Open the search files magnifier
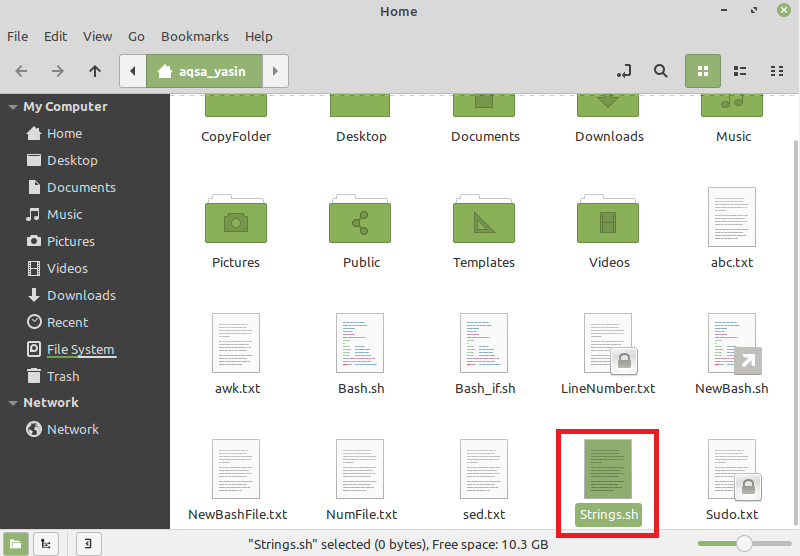This screenshot has height=556, width=800. click(x=661, y=71)
